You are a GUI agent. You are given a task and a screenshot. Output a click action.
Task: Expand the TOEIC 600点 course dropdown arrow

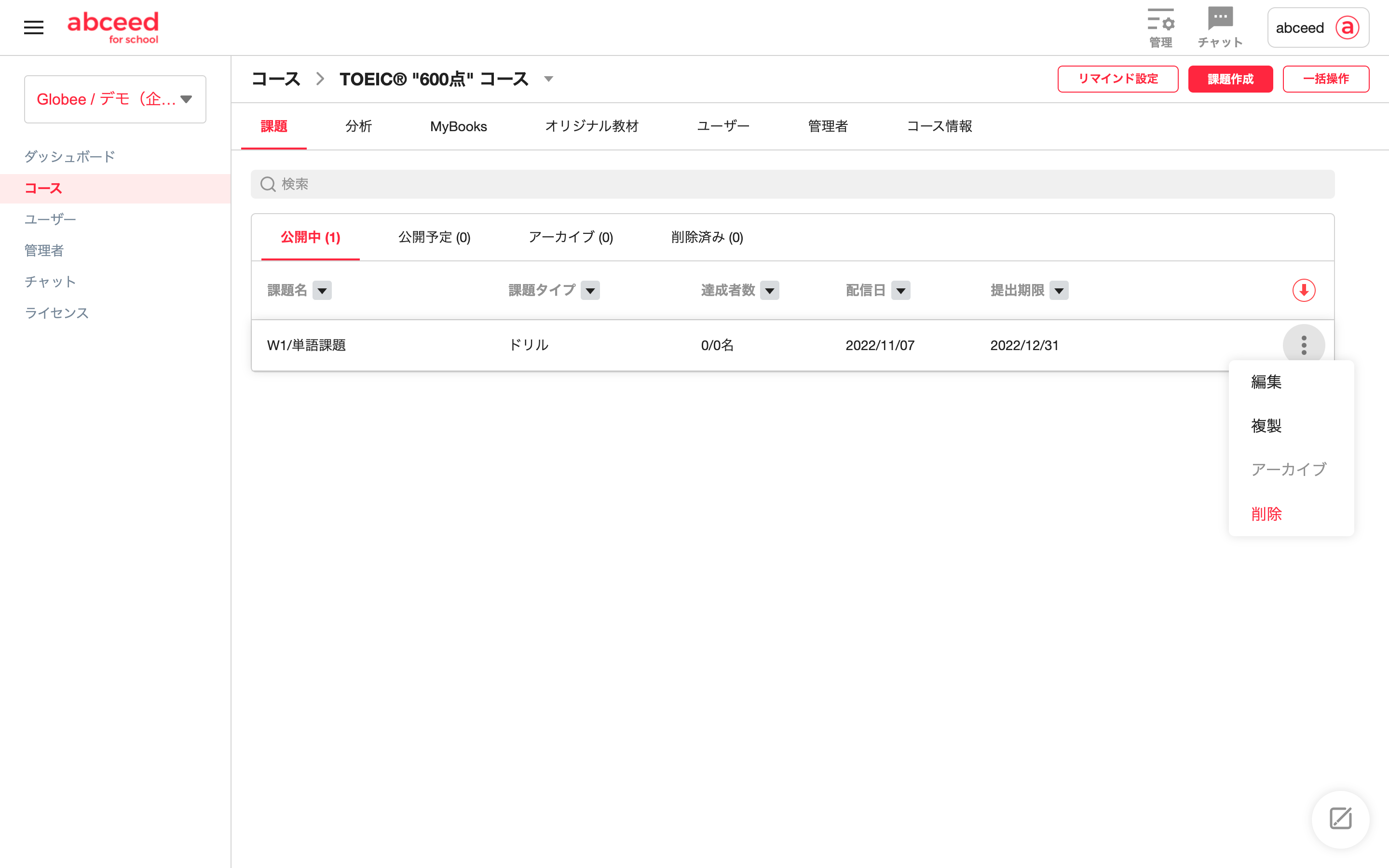[549, 79]
